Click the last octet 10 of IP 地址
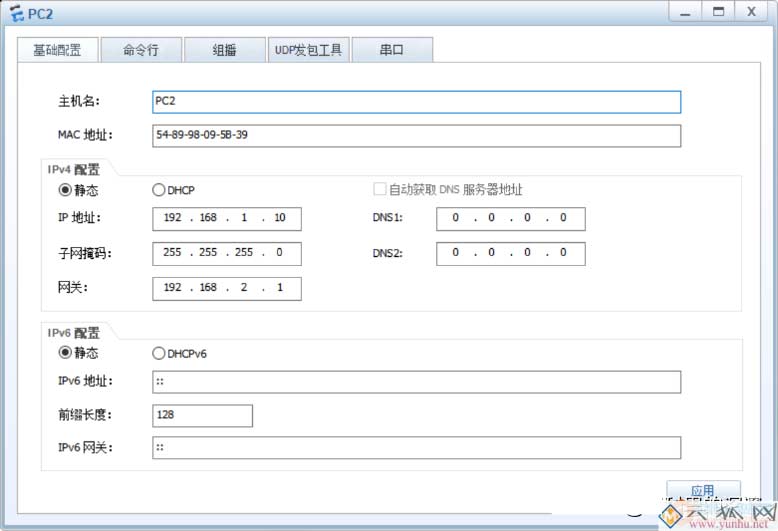Image resolution: width=778 pixels, height=531 pixels. coord(280,218)
